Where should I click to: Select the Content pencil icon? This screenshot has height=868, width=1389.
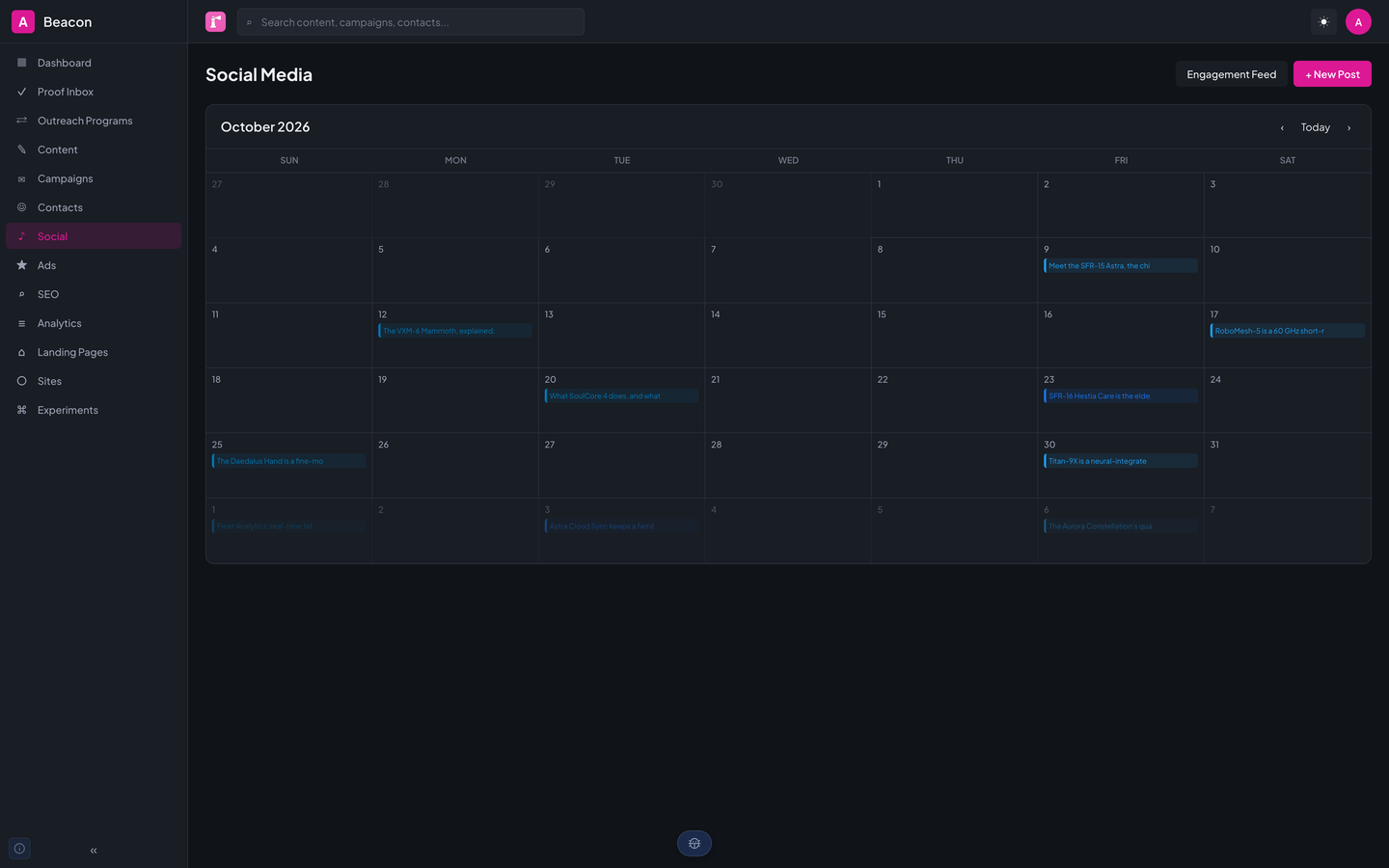21,149
